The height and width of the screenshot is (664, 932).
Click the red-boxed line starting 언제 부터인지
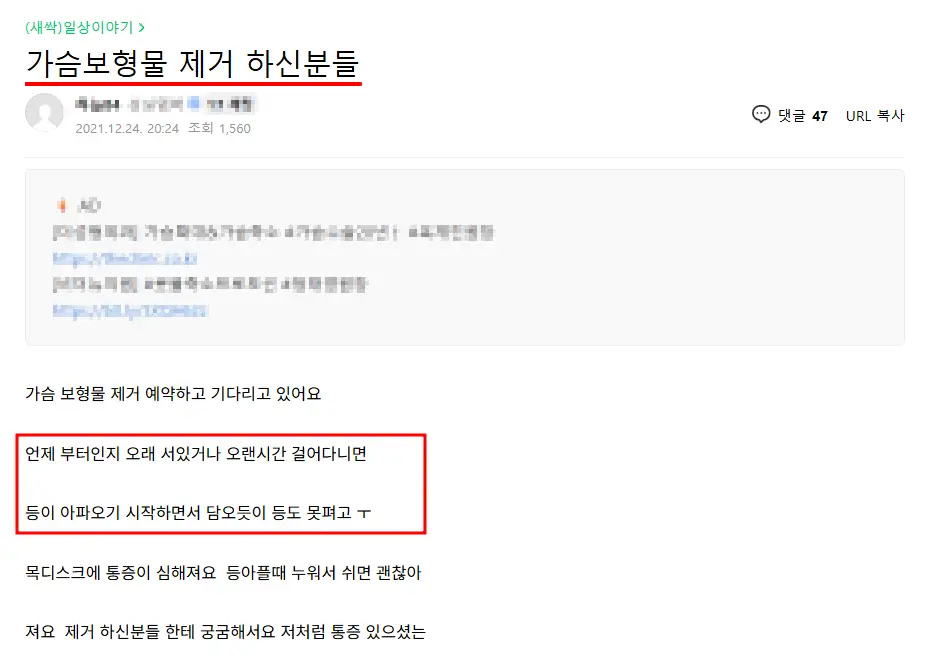[x=196, y=454]
